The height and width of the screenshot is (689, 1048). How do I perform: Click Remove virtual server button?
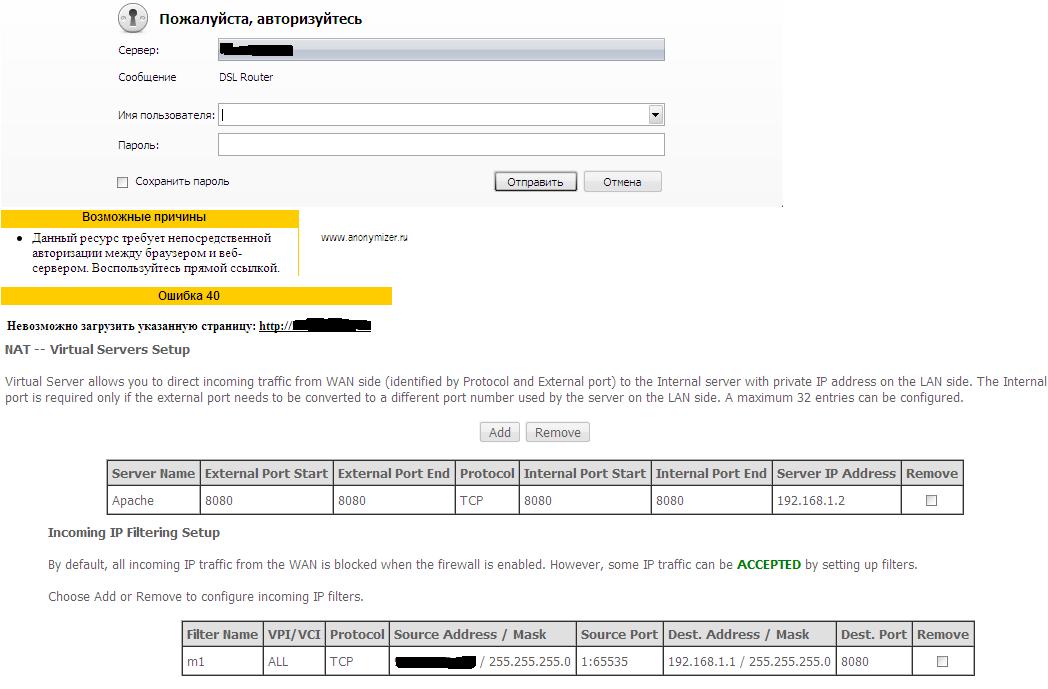click(557, 432)
